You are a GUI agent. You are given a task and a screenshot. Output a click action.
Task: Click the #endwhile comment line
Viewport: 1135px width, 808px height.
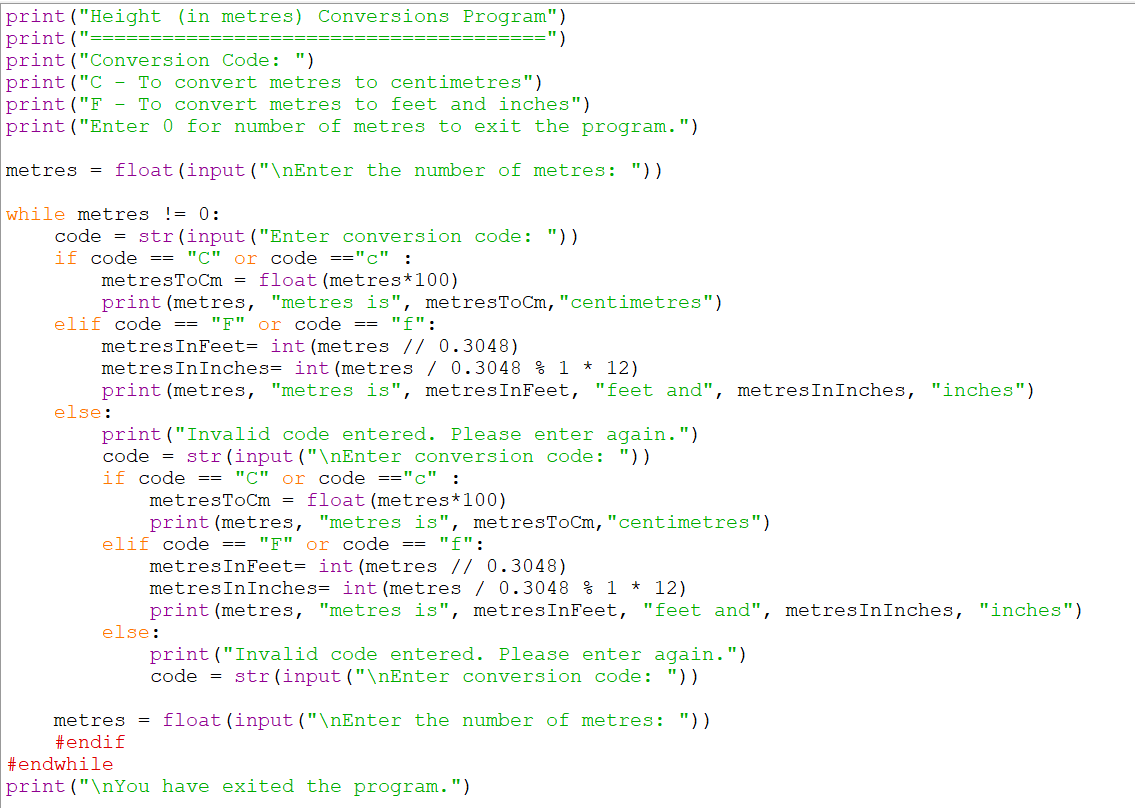(60, 765)
